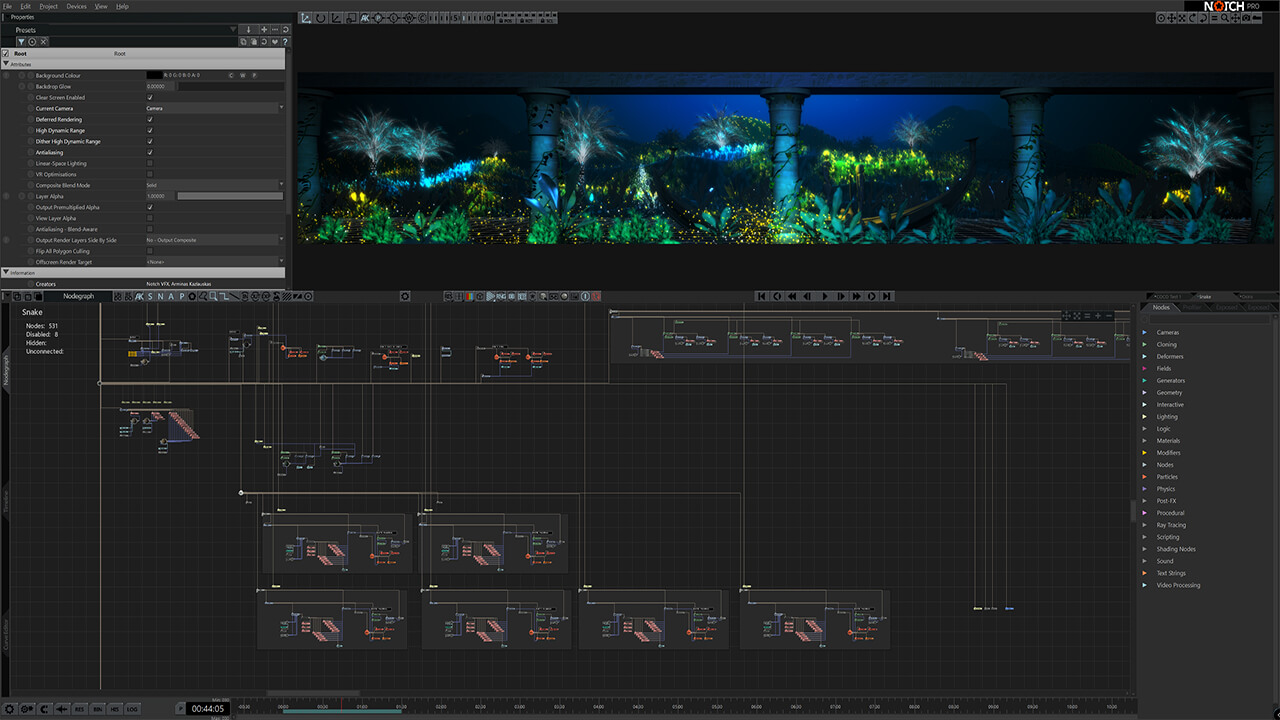Click the W button beside Background Colour
Viewport: 1280px width, 720px height.
tap(243, 75)
